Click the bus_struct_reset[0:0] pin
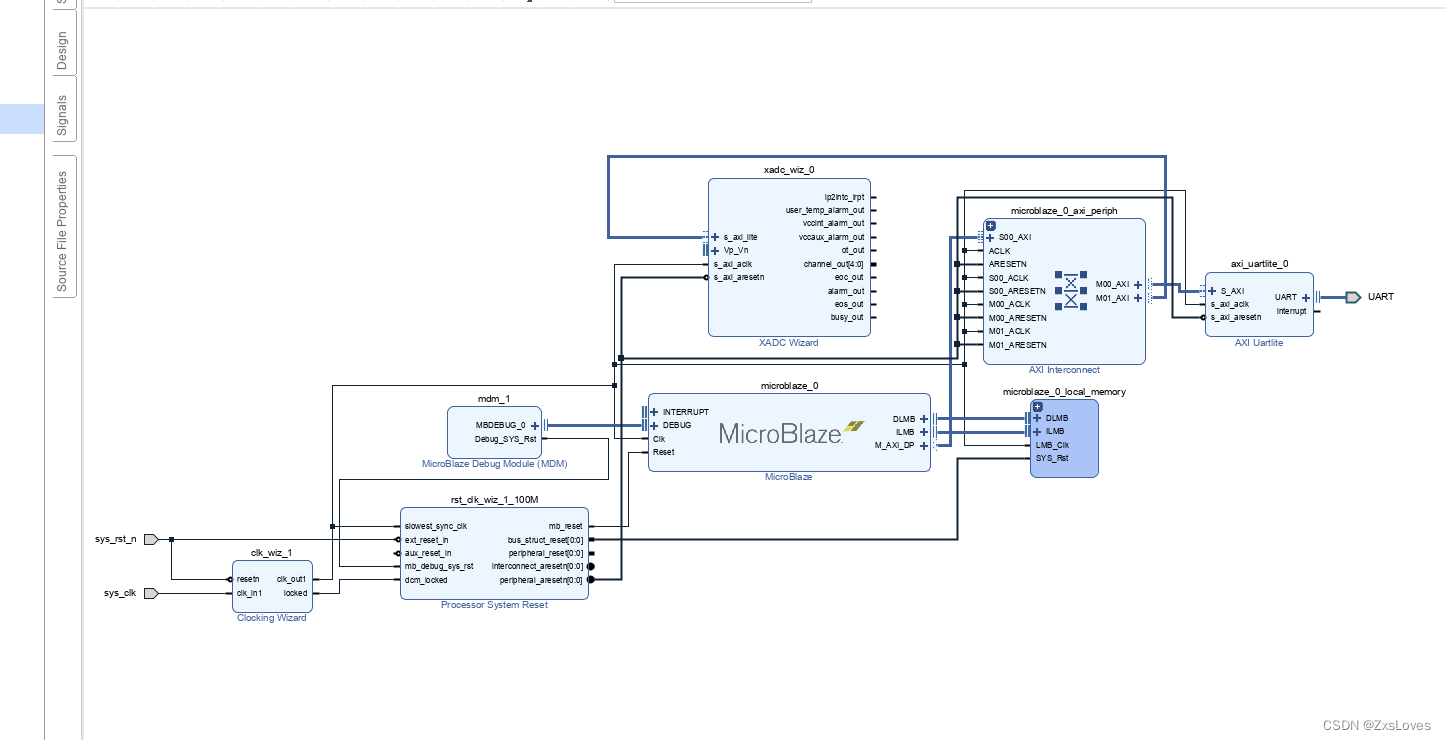 pyautogui.click(x=545, y=539)
